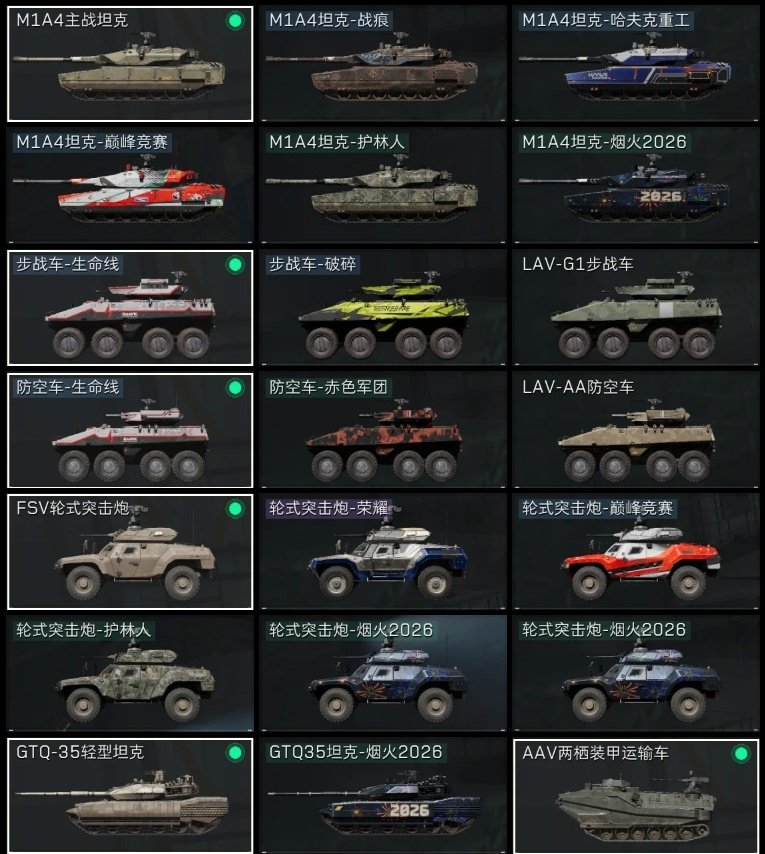The image size is (765, 854).
Task: Click green equipped dot on 防空车-生命线
Action: click(235, 388)
